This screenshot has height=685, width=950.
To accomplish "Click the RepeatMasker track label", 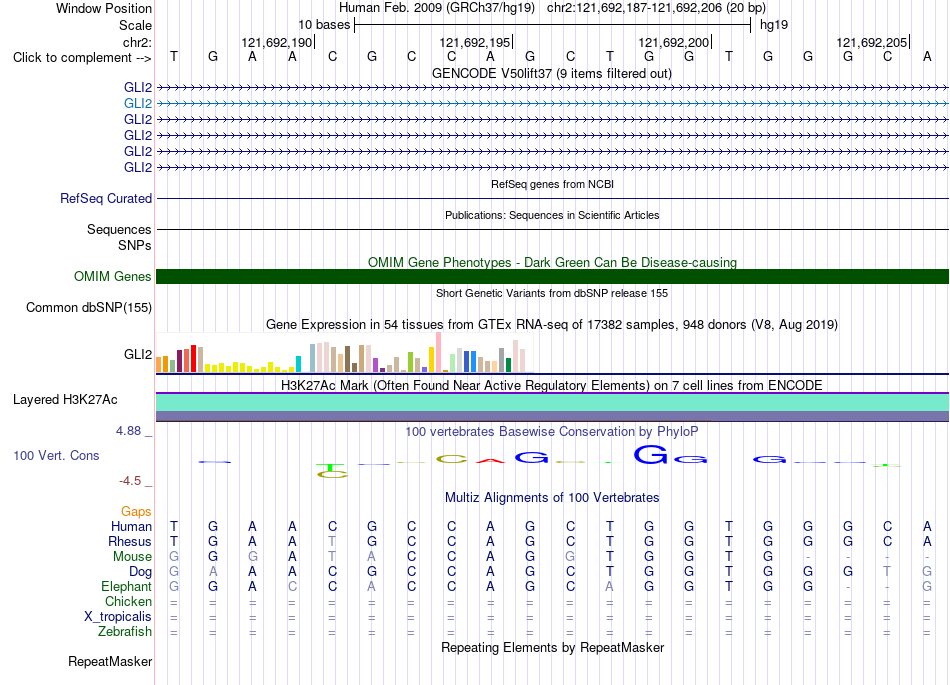I will pos(110,661).
